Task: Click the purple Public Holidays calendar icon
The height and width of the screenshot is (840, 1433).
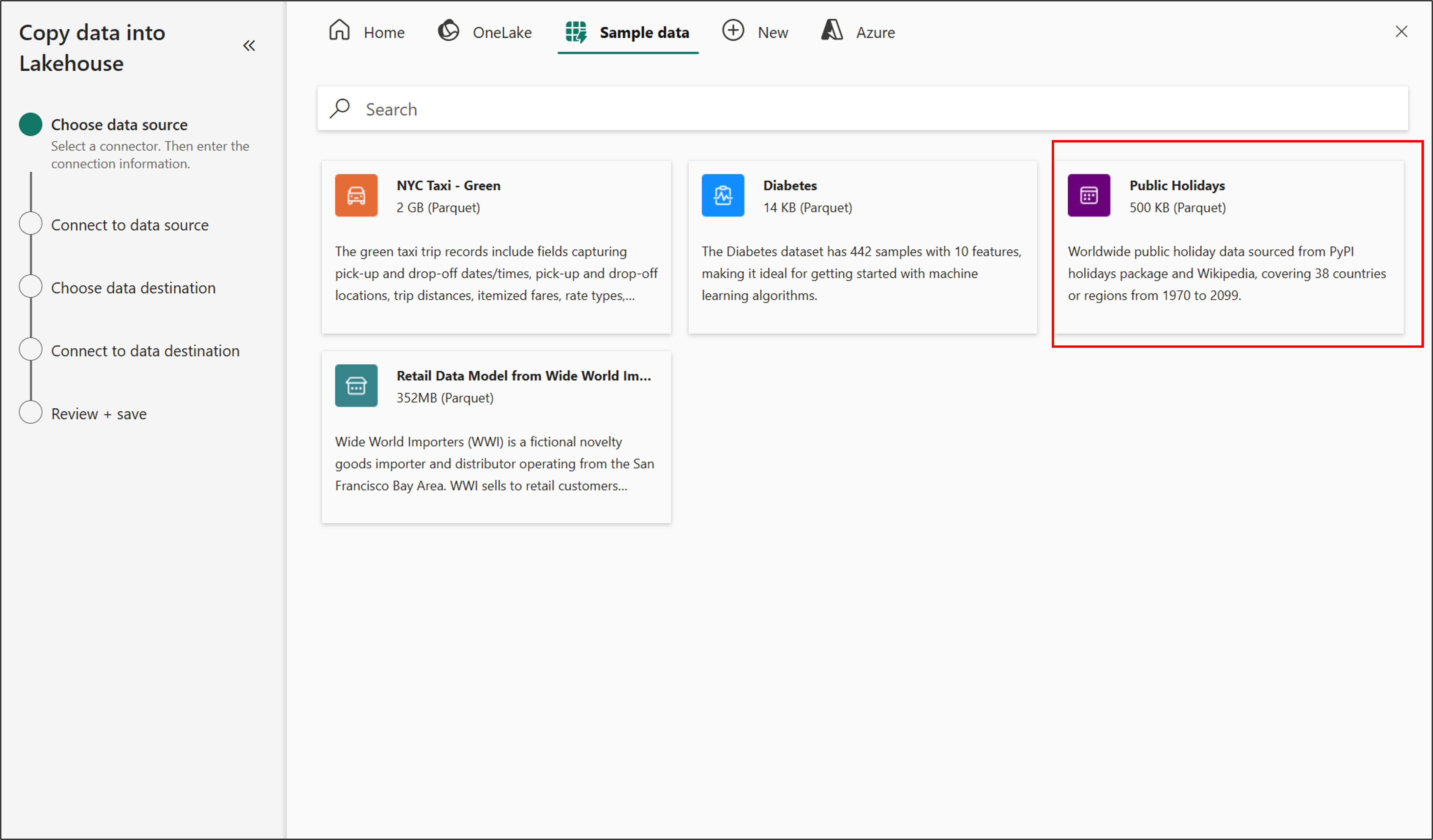Action: (x=1088, y=195)
